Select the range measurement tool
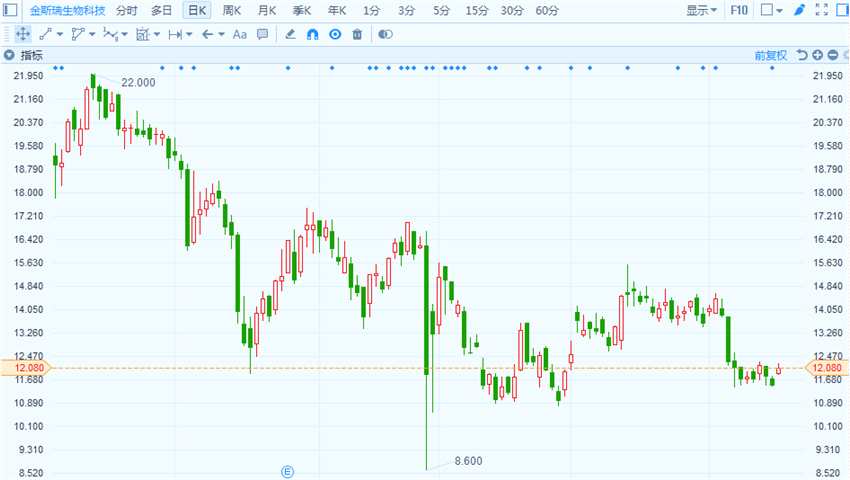Screen dimensions: 850x480 coord(143,34)
